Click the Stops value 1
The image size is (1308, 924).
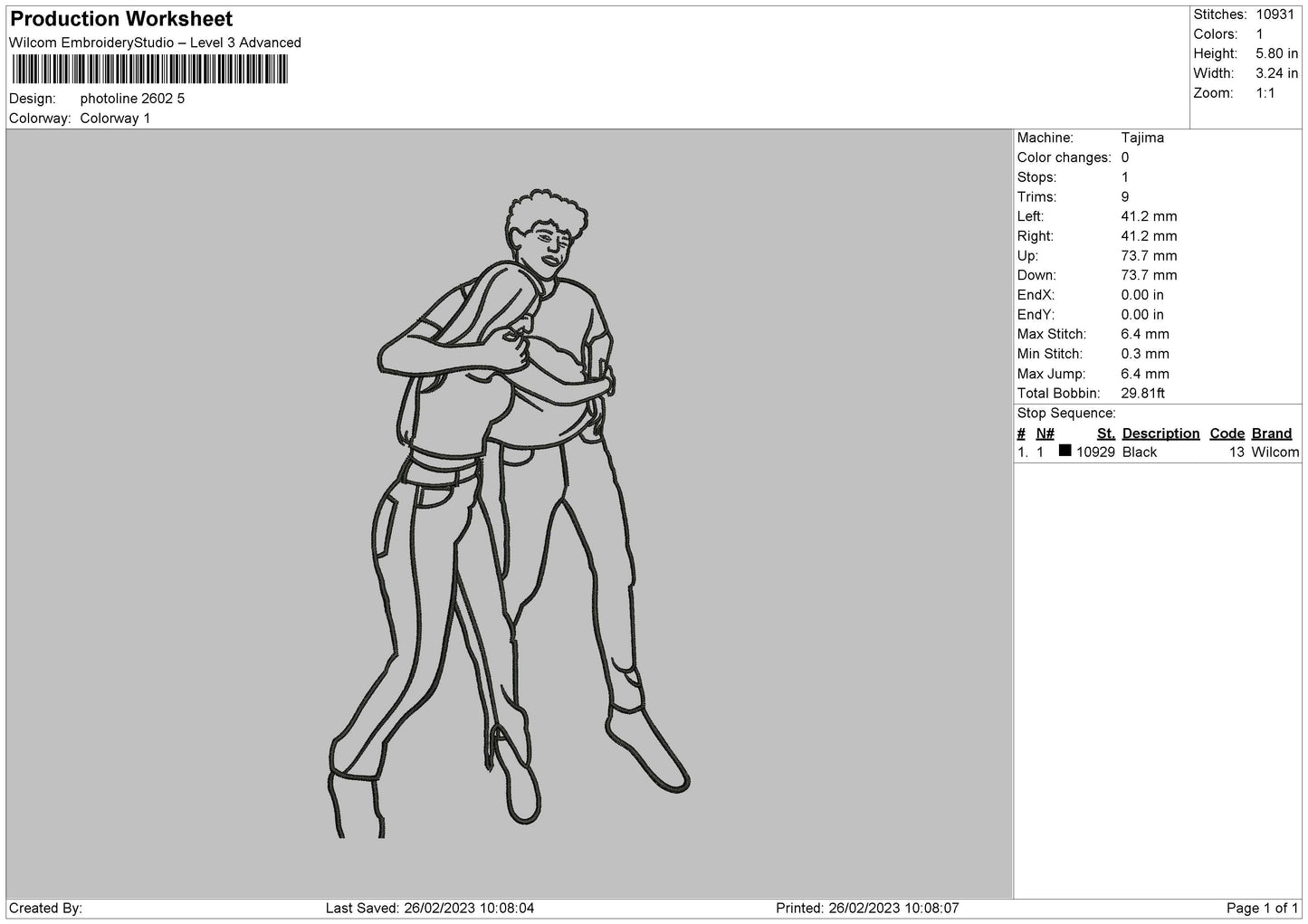[x=1125, y=177]
